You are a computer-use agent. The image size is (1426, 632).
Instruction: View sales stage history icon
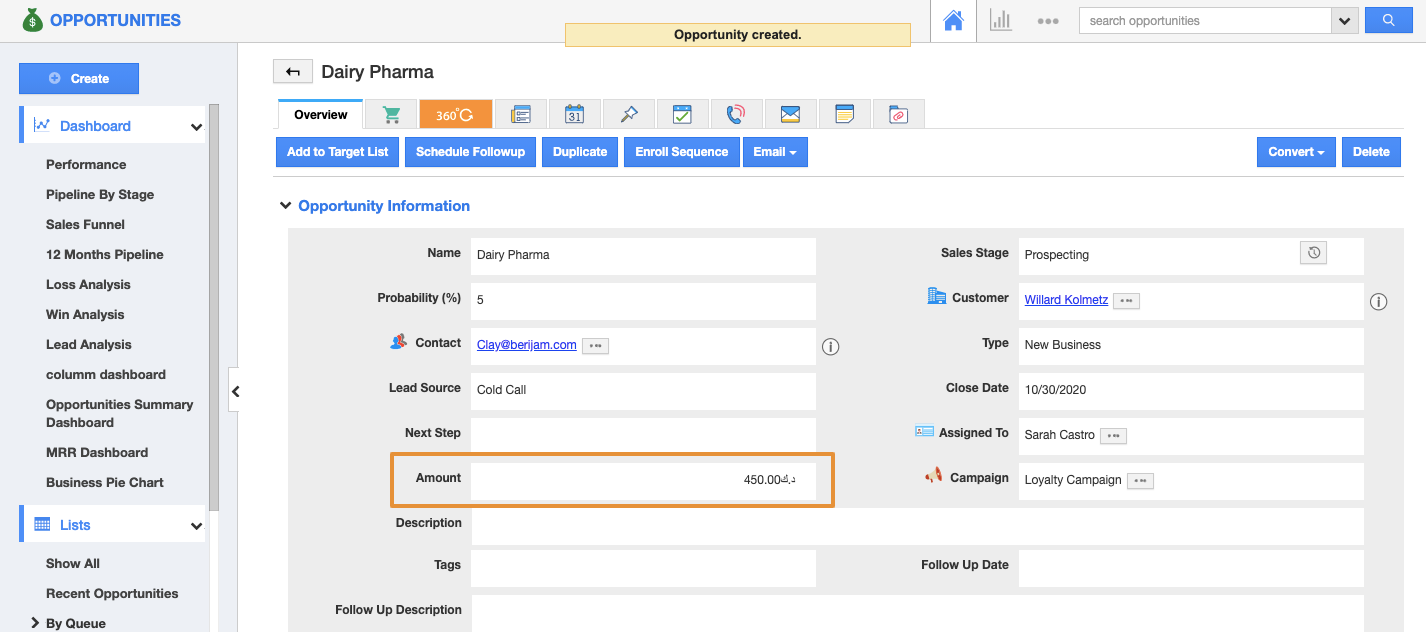click(x=1313, y=253)
